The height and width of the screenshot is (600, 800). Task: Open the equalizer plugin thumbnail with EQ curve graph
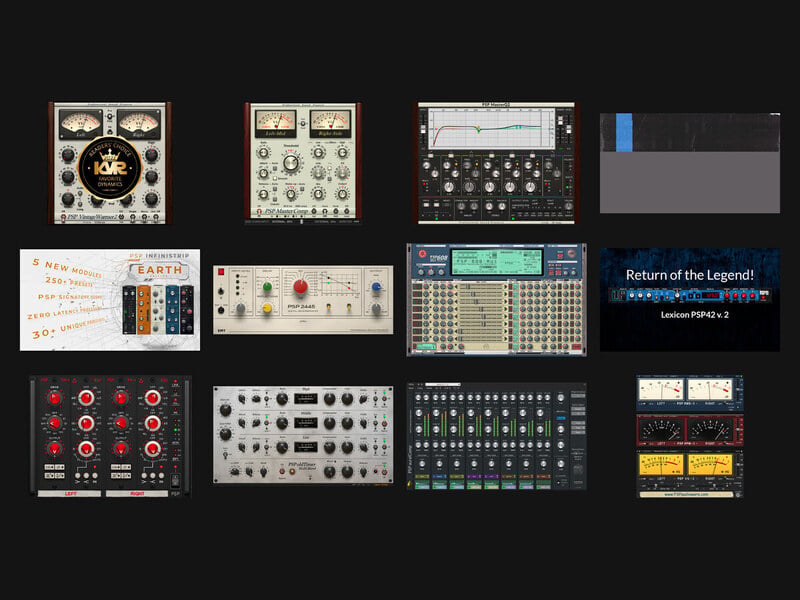tap(496, 163)
